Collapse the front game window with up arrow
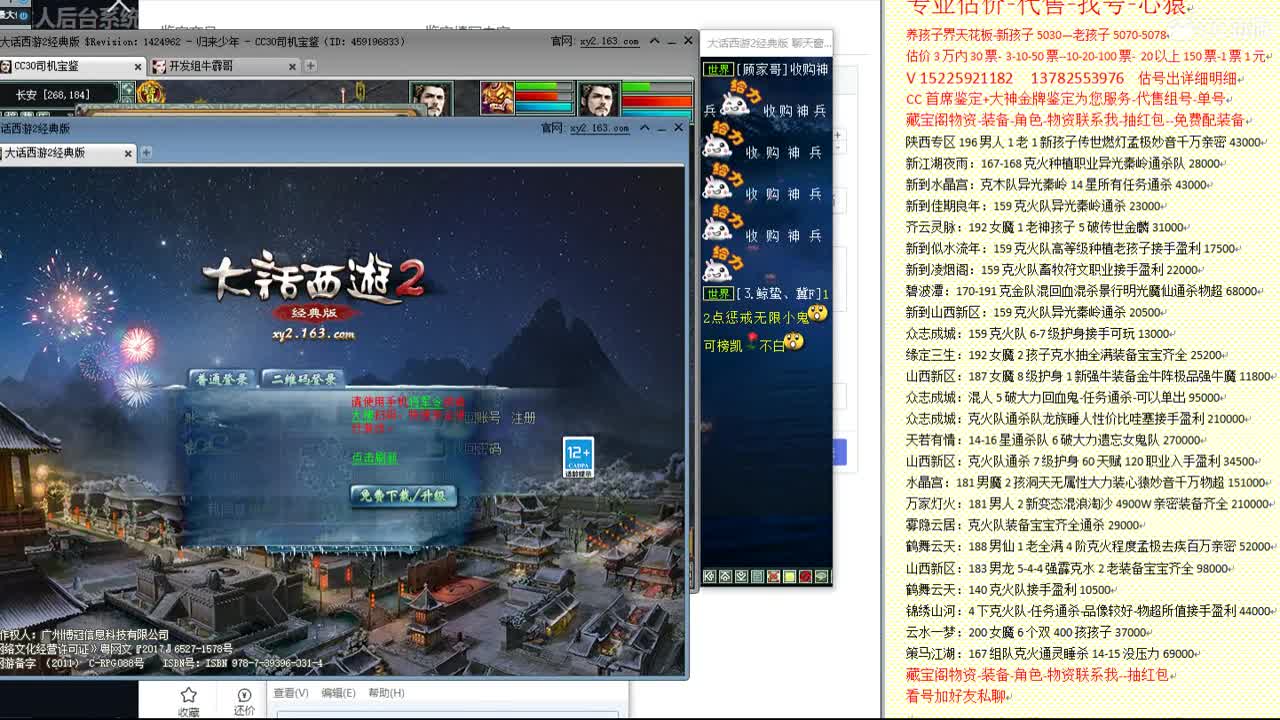The image size is (1280, 720). [645, 128]
